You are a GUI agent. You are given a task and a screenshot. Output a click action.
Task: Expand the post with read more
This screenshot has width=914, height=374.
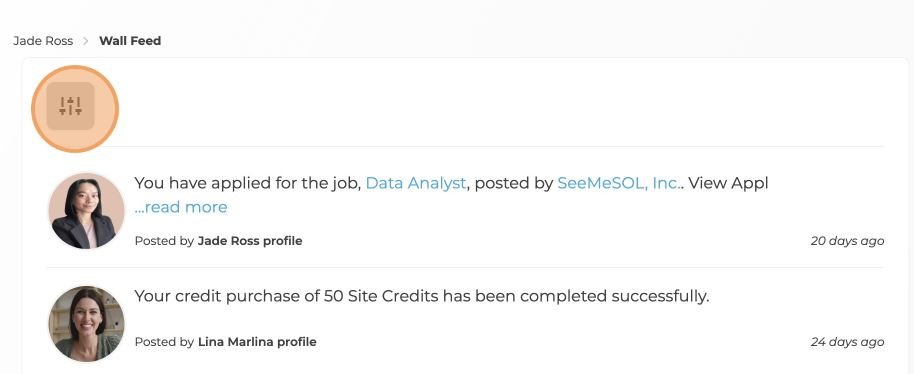pyautogui.click(x=181, y=207)
